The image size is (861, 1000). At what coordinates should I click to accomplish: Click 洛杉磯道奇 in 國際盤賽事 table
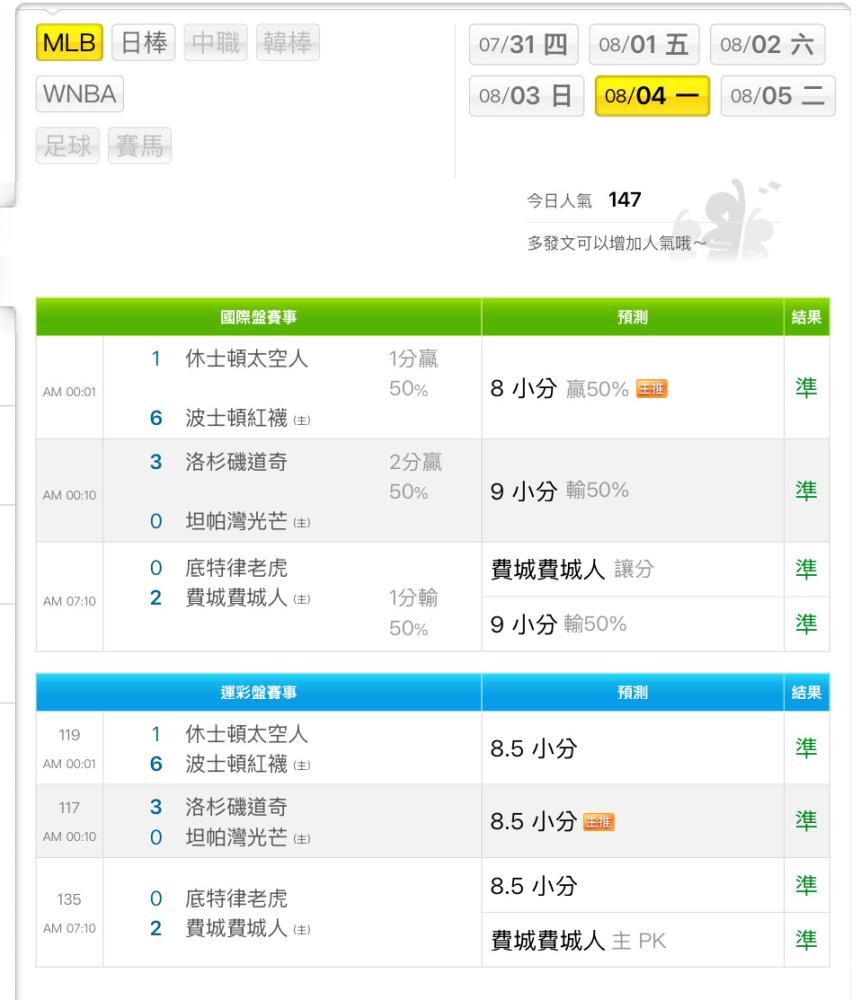click(x=237, y=462)
